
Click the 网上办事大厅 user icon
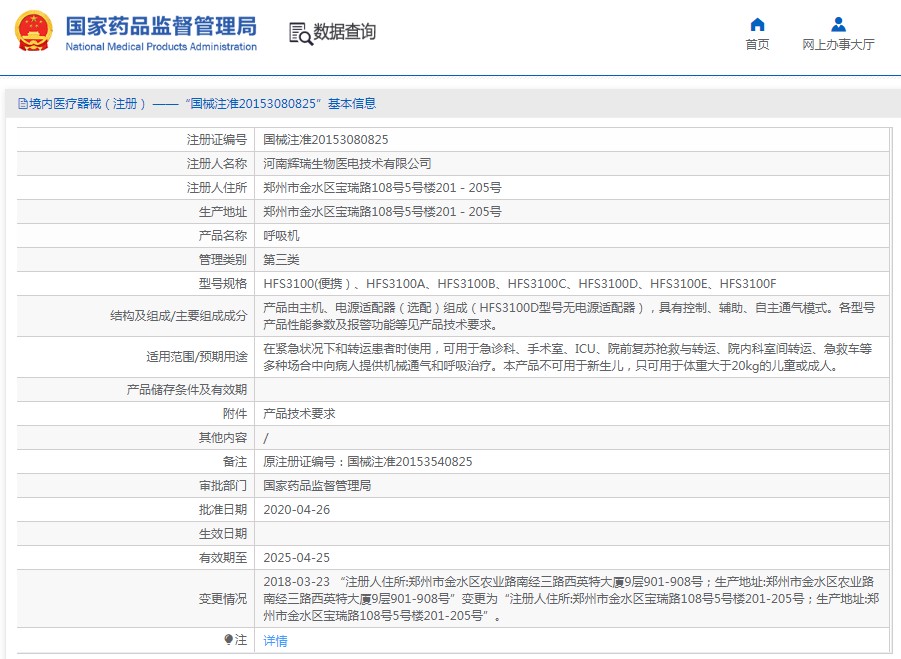[838, 24]
